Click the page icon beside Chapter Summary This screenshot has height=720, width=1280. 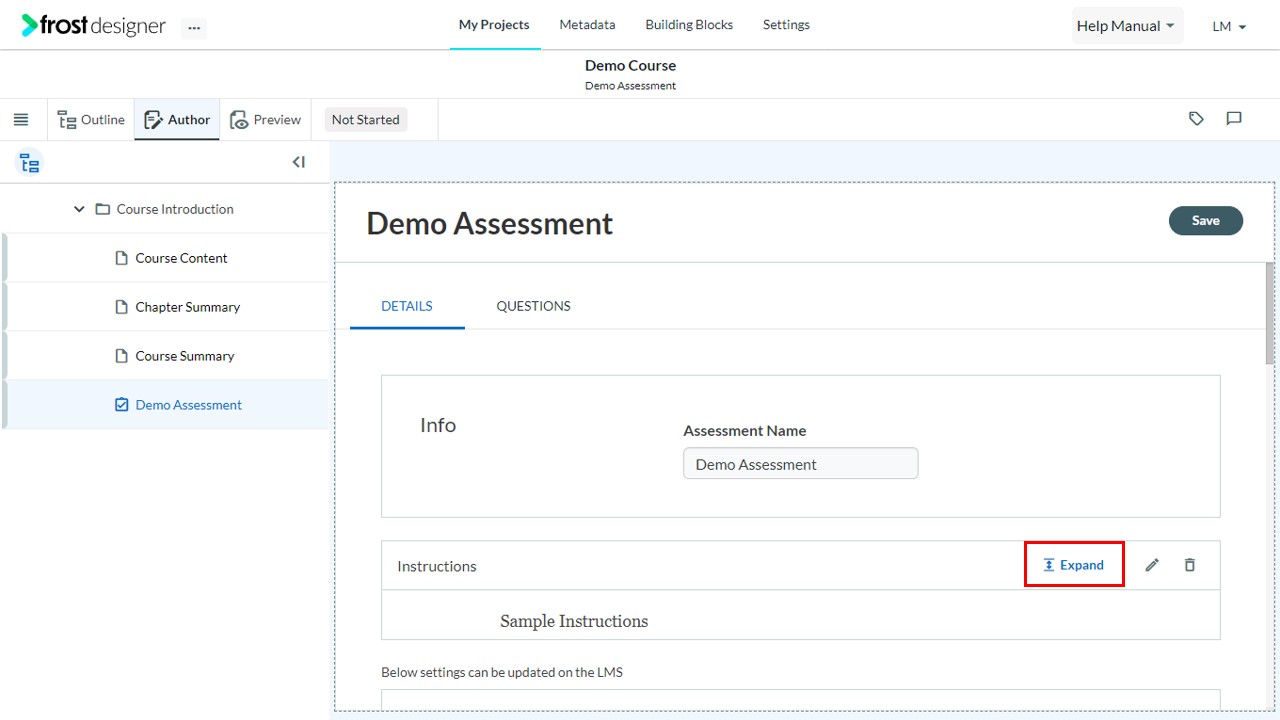(122, 307)
